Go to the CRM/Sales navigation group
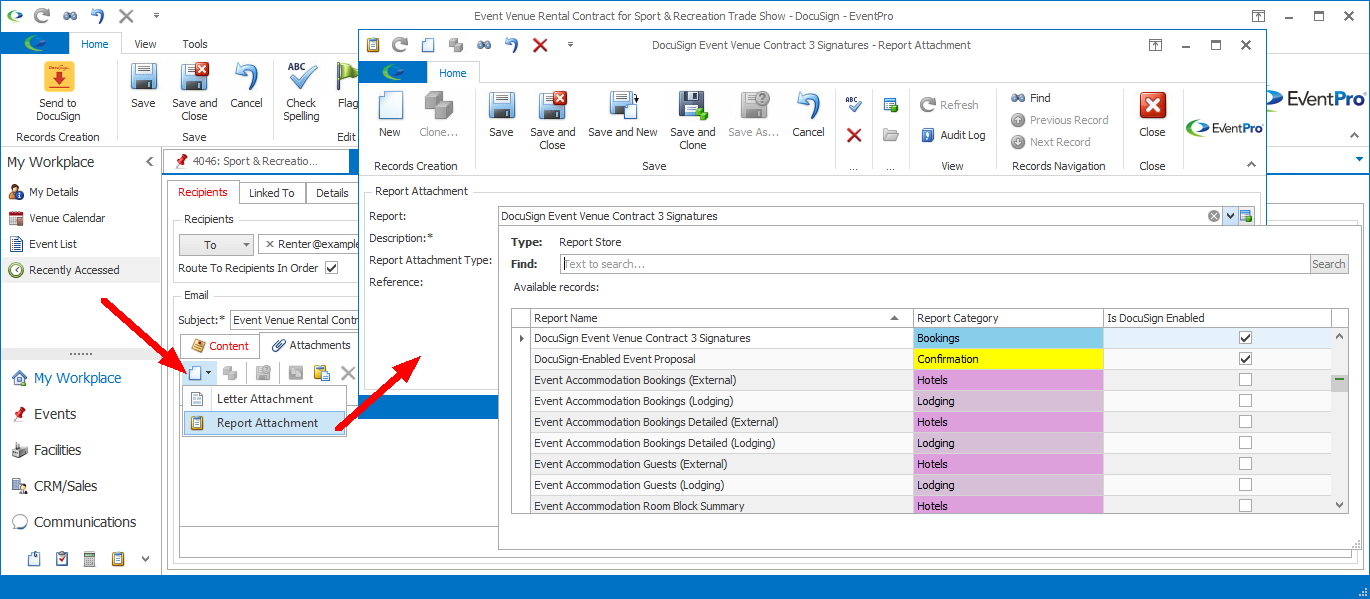1370x599 pixels. click(x=66, y=486)
